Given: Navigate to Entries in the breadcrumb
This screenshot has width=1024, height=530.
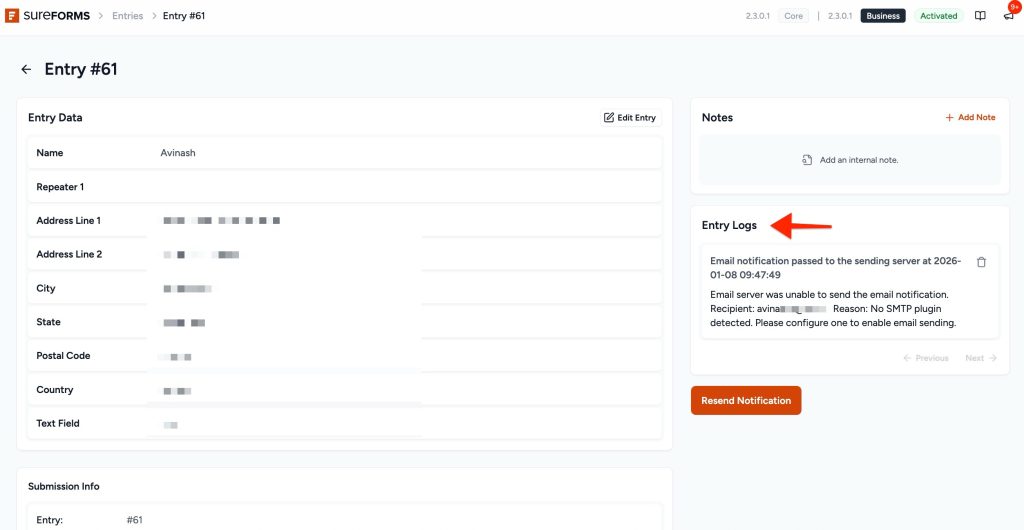Looking at the screenshot, I should coord(128,16).
